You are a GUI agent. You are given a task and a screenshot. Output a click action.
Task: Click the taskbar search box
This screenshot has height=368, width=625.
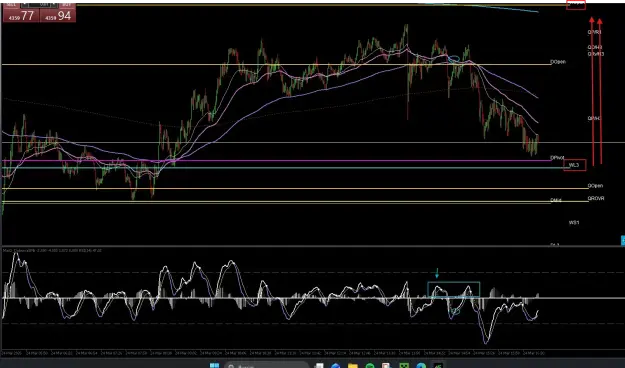coord(266,365)
